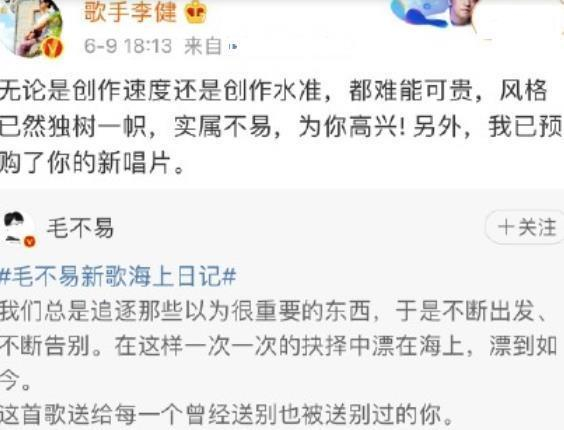Click the username 歌手李健
The width and height of the screenshot is (564, 430).
tap(131, 11)
